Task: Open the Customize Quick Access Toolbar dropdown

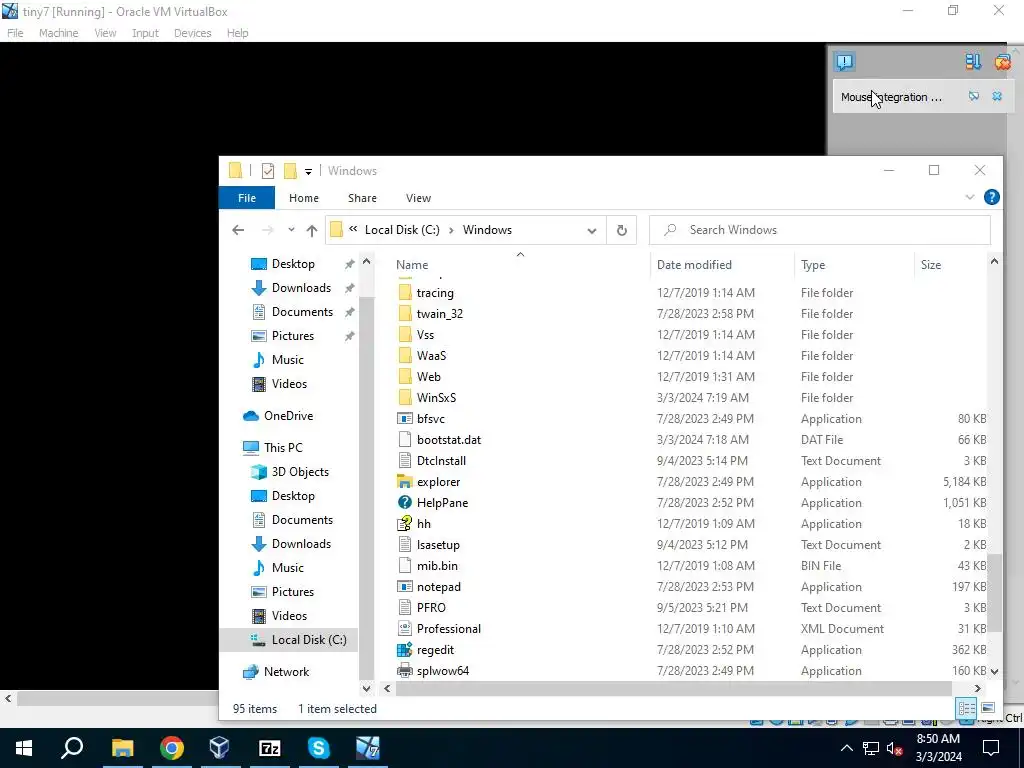Action: [308, 172]
